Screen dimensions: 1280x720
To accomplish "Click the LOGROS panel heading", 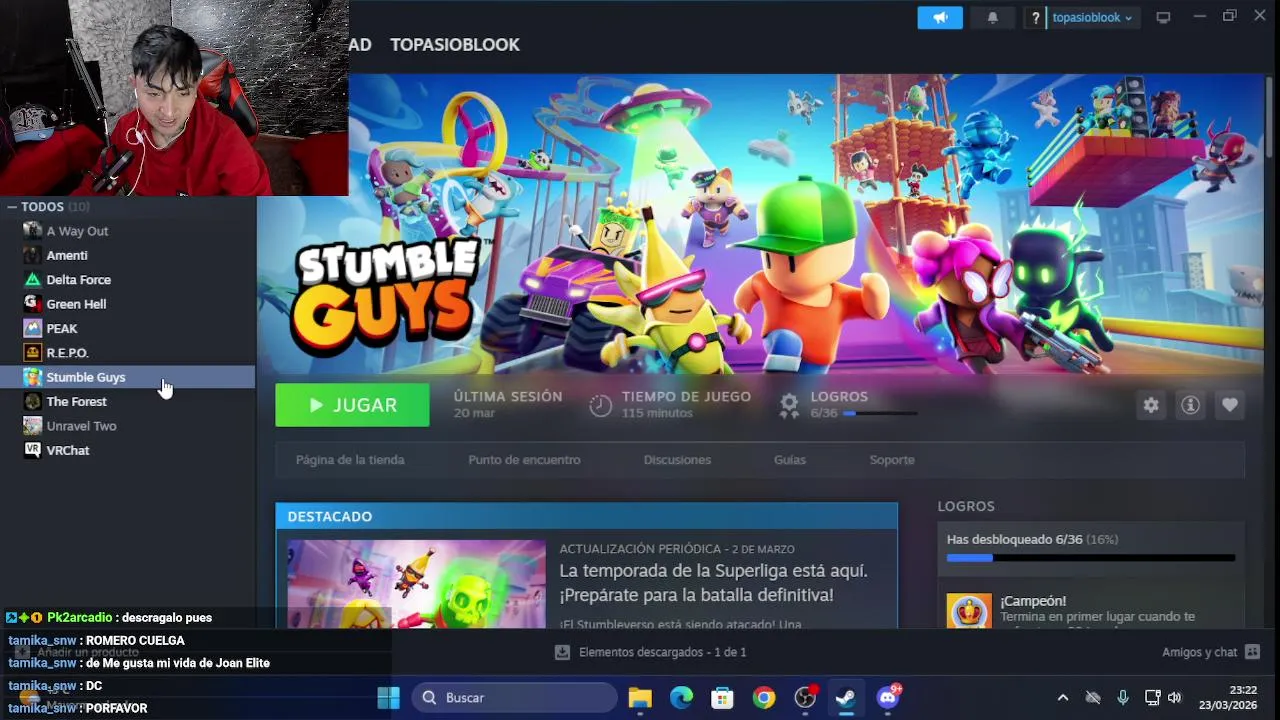I will (966, 506).
